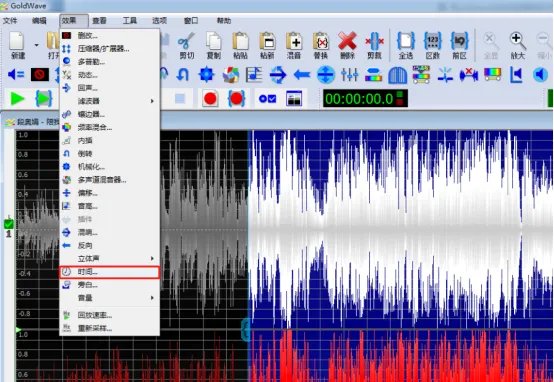Viewport: 554px width, 382px height.
Task: Click the round blue speaker volume icon
Action: [541, 75]
